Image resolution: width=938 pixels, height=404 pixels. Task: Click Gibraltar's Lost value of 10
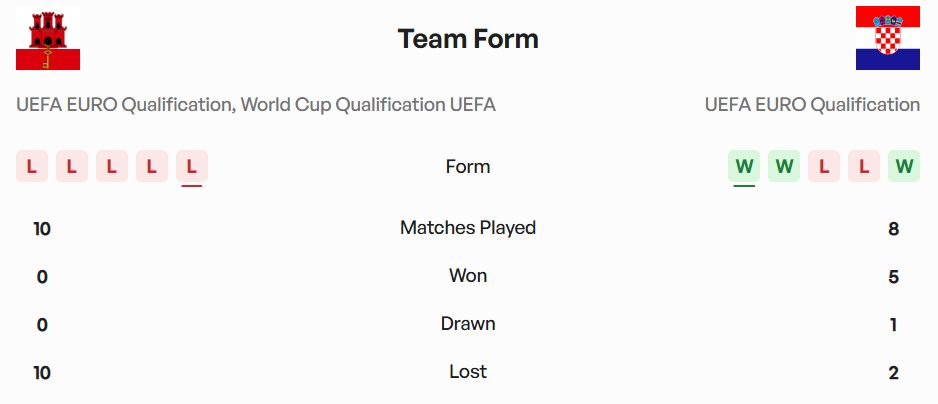[42, 373]
